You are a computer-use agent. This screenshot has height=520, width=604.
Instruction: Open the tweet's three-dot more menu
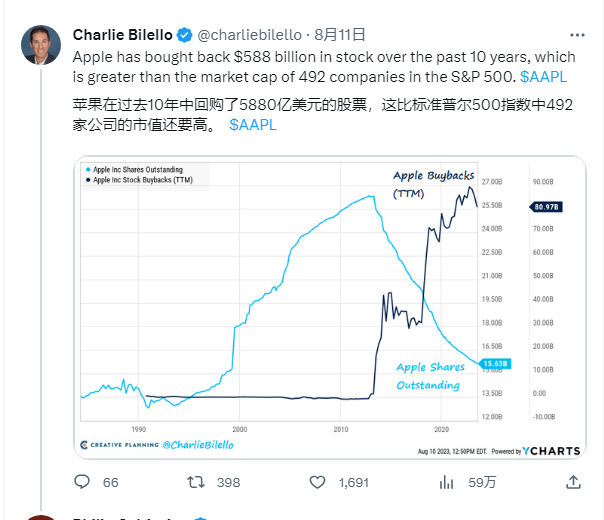point(577,35)
